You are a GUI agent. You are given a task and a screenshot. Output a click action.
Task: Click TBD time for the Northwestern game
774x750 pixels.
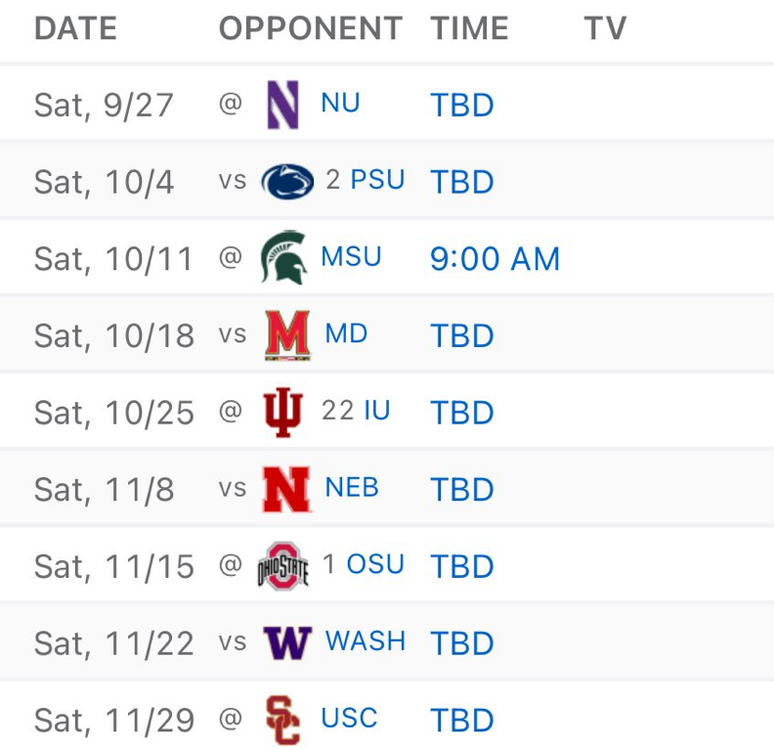pyautogui.click(x=462, y=105)
